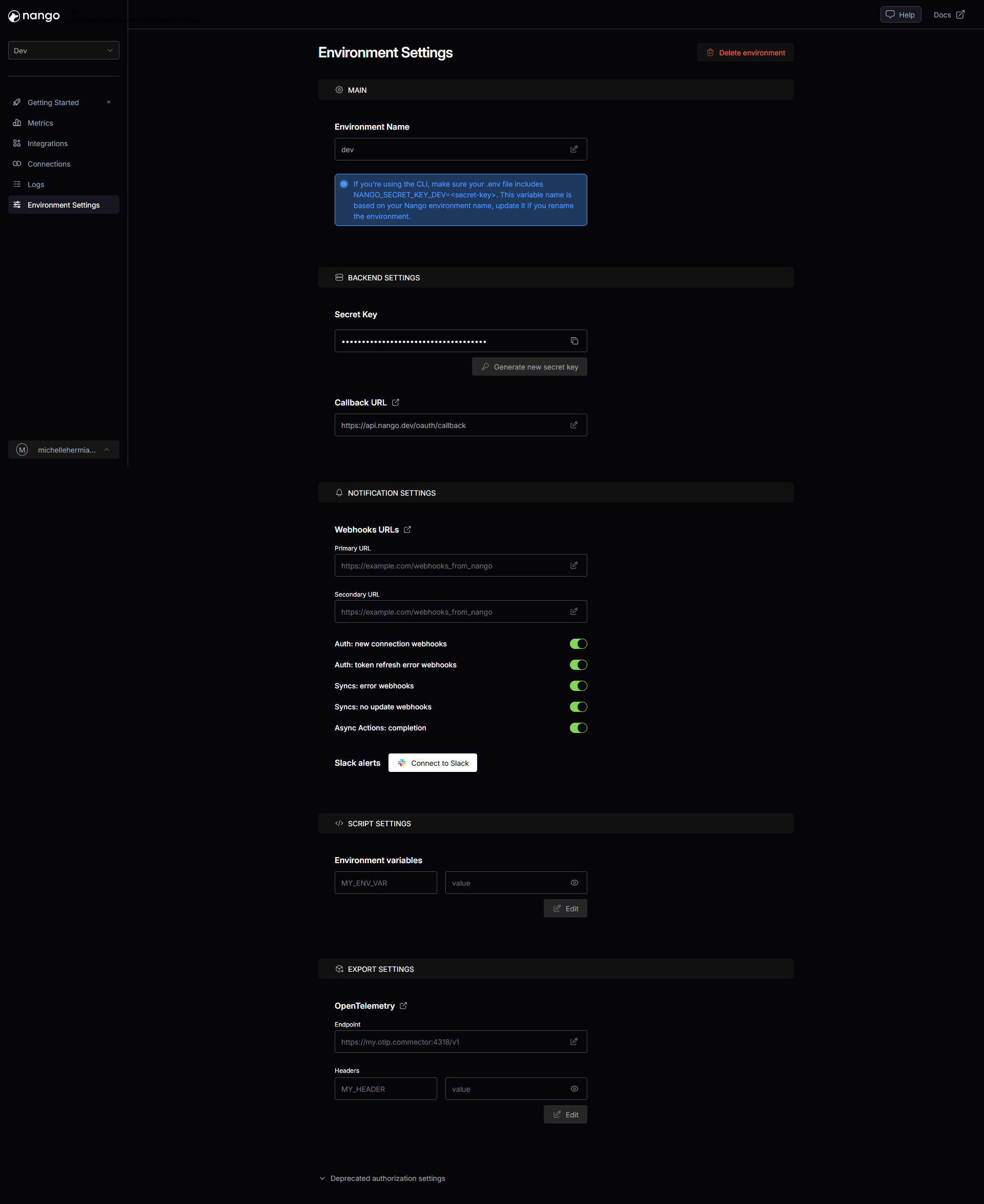Viewport: 984px width, 1204px height.
Task: Click the edit icon for the OpenTelemetry Endpoint field
Action: coord(573,1042)
